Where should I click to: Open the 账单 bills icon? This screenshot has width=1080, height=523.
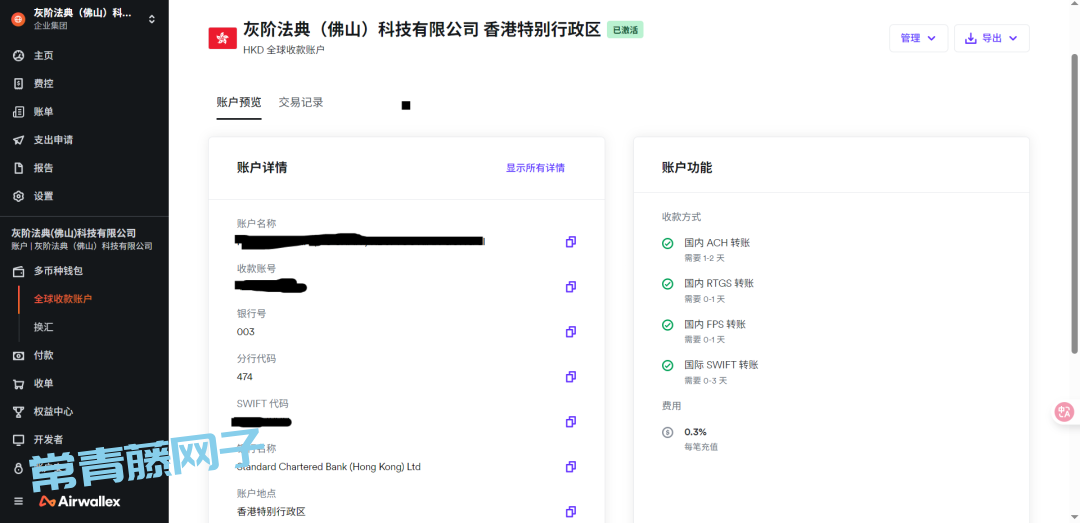[19, 112]
